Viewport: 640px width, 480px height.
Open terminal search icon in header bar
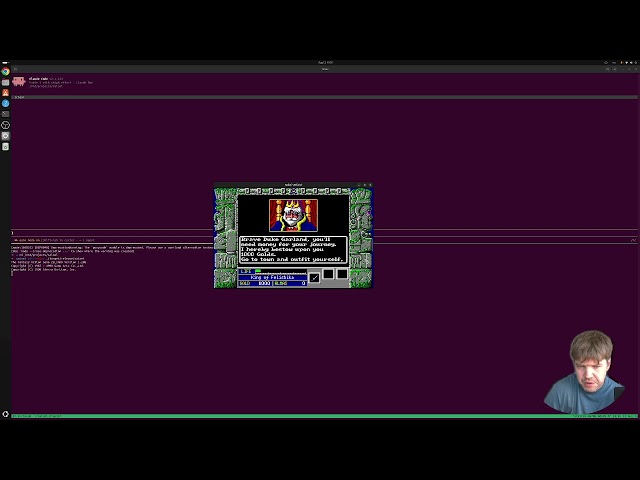tap(607, 69)
